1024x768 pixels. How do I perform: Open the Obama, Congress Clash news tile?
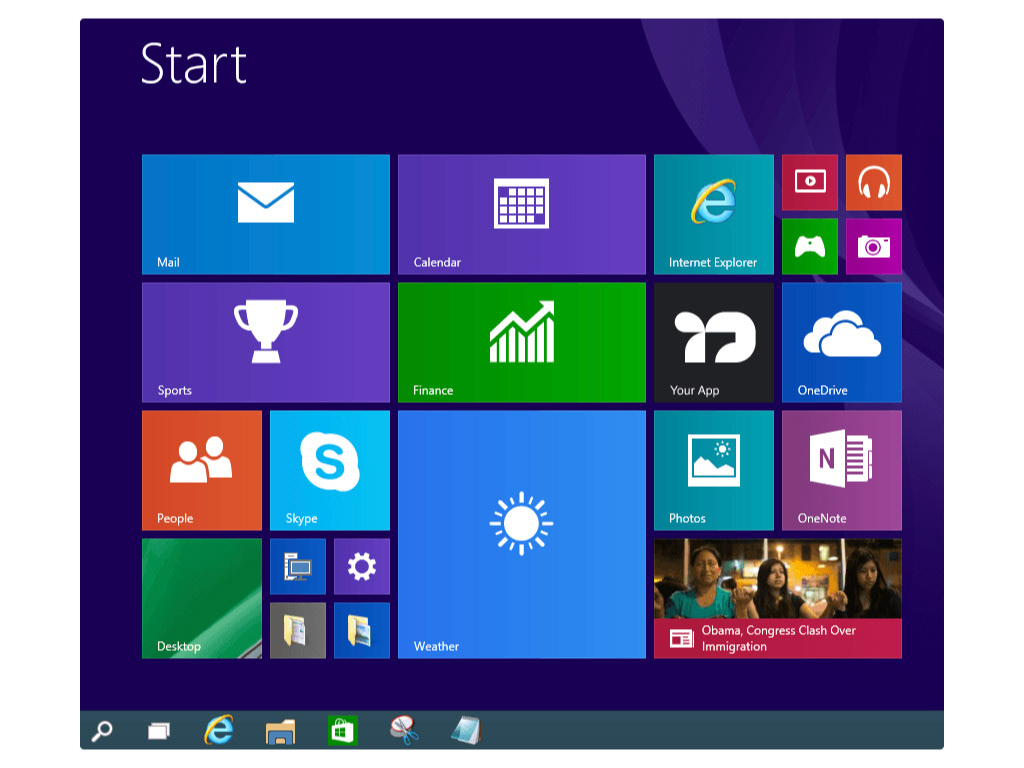pos(778,598)
